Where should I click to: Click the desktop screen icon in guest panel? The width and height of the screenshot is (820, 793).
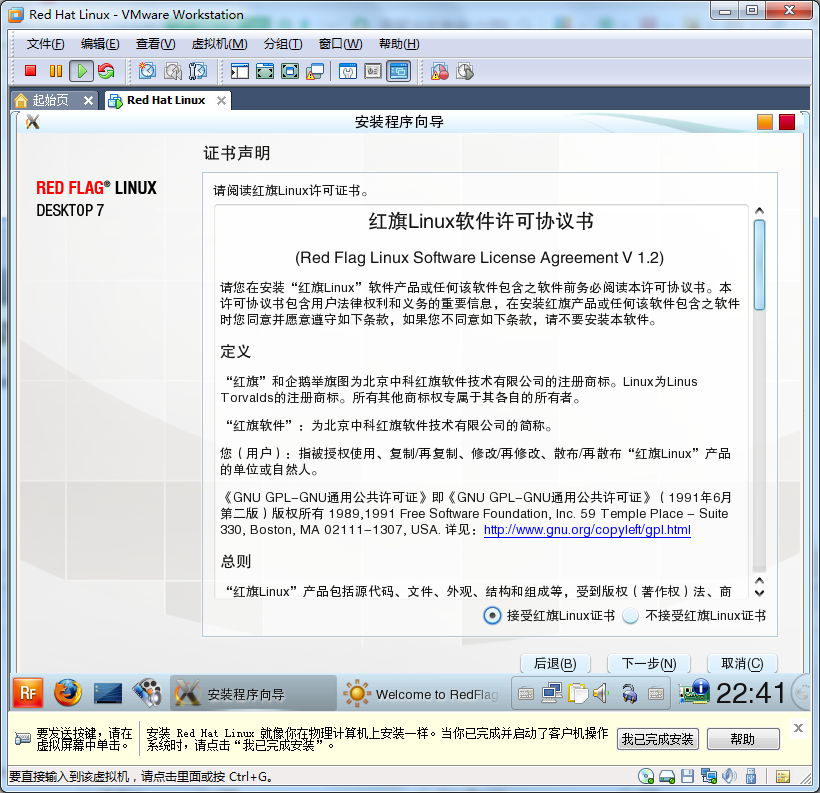[108, 693]
